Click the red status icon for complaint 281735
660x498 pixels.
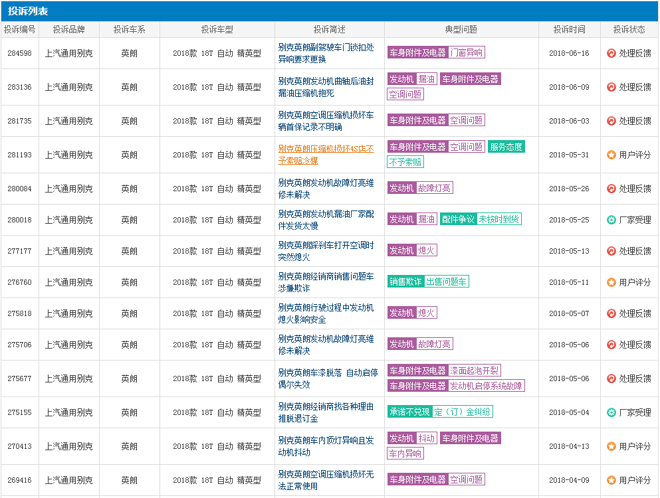[x=611, y=121]
